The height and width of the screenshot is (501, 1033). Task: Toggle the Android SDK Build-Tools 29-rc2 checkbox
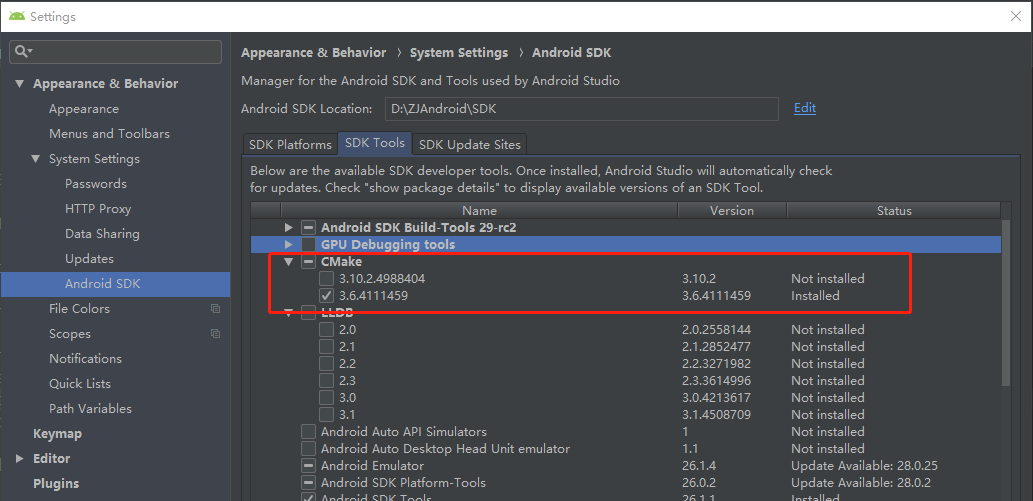tap(308, 227)
